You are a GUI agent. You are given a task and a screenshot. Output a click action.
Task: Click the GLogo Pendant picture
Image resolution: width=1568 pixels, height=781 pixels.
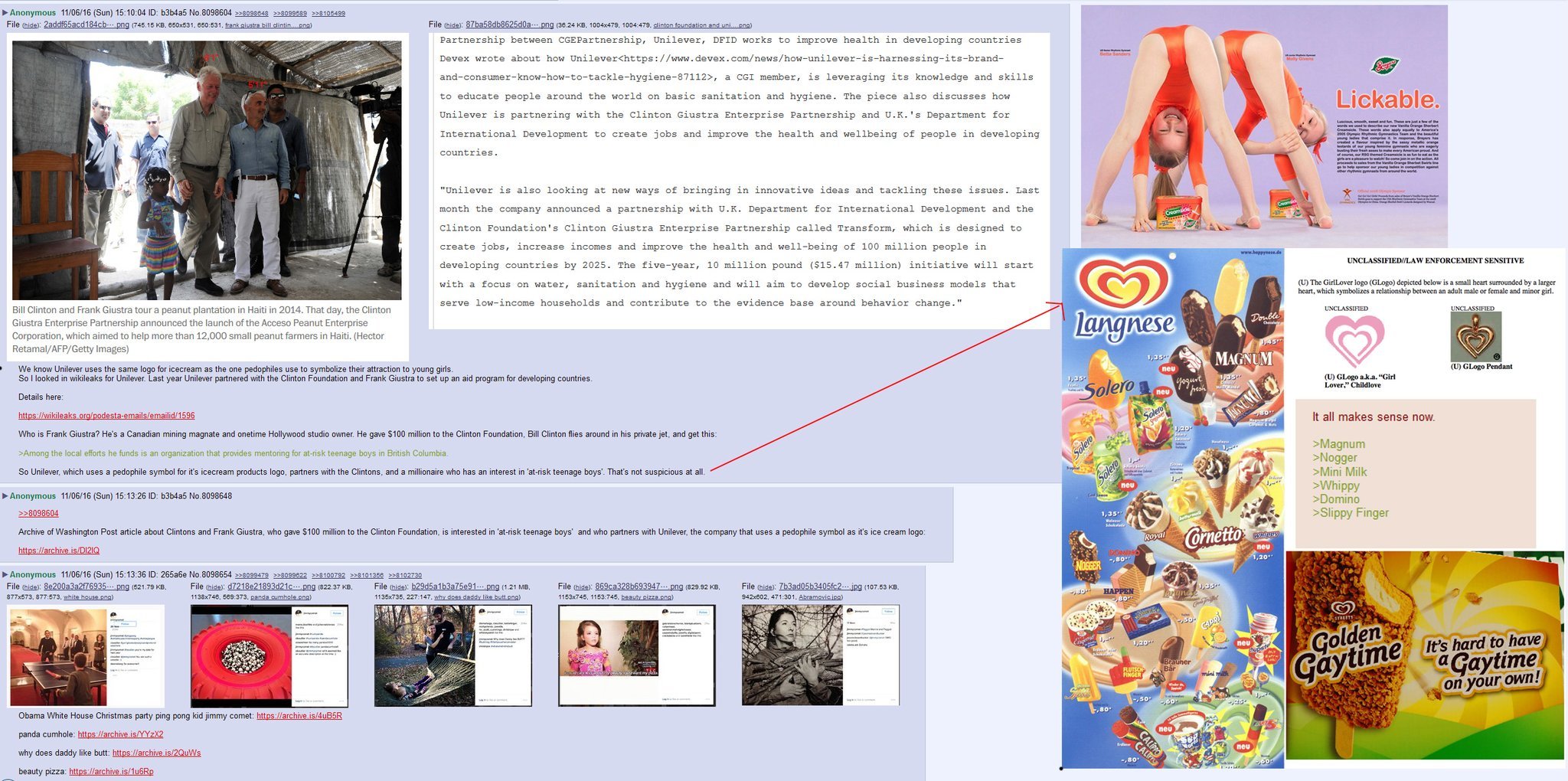point(1475,337)
